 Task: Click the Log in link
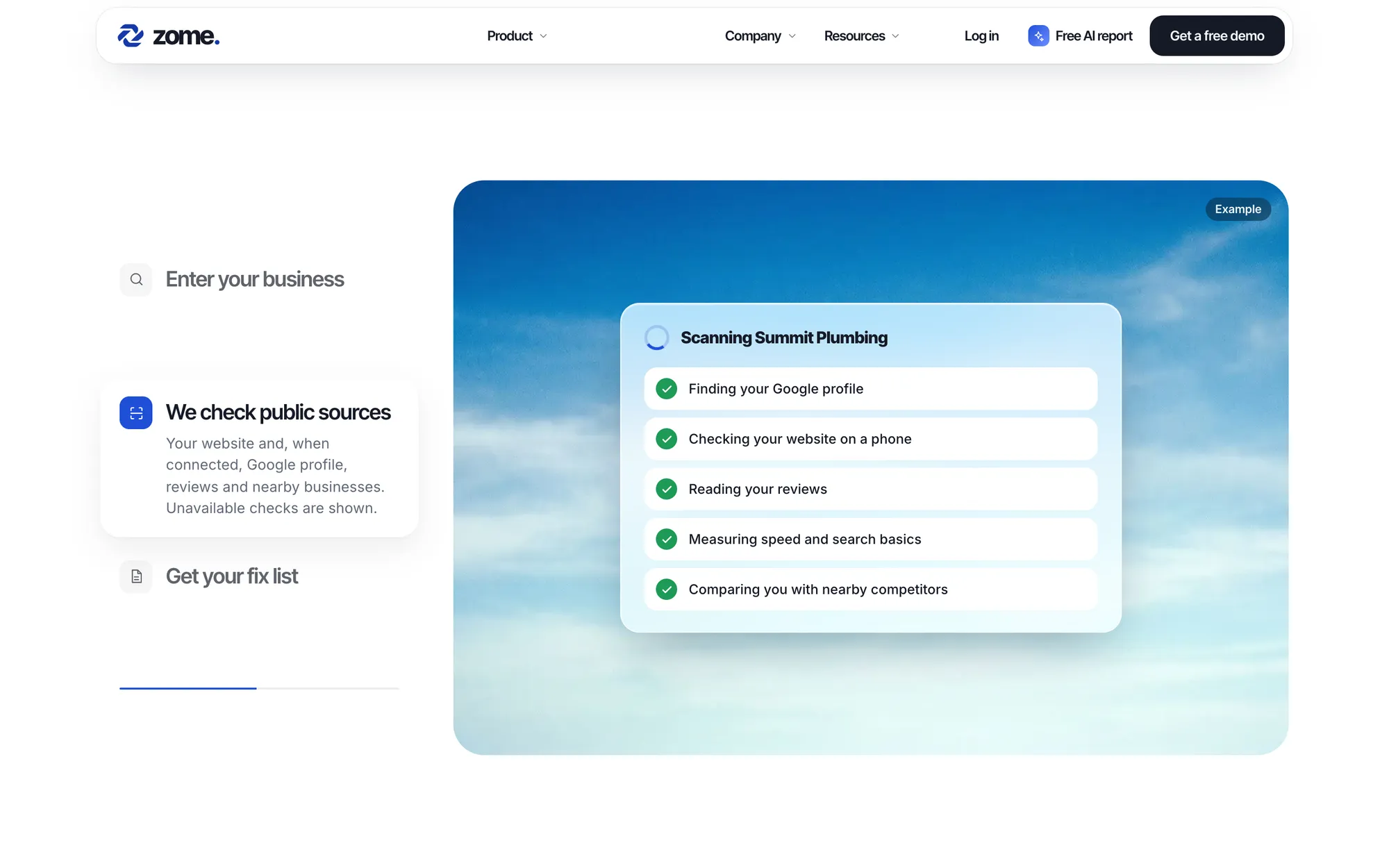pyautogui.click(x=981, y=35)
